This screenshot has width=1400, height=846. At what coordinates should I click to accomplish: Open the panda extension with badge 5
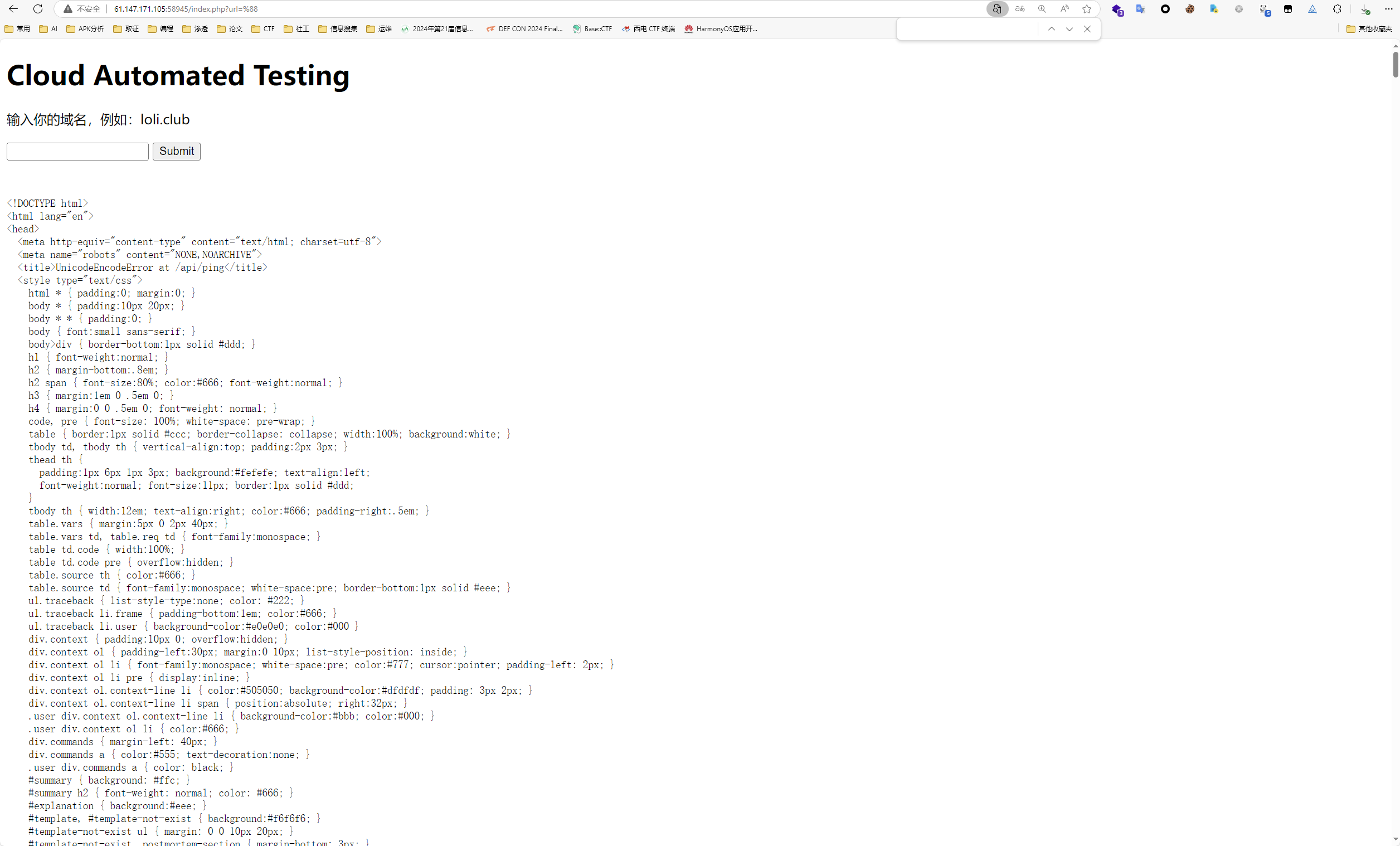click(x=1264, y=9)
